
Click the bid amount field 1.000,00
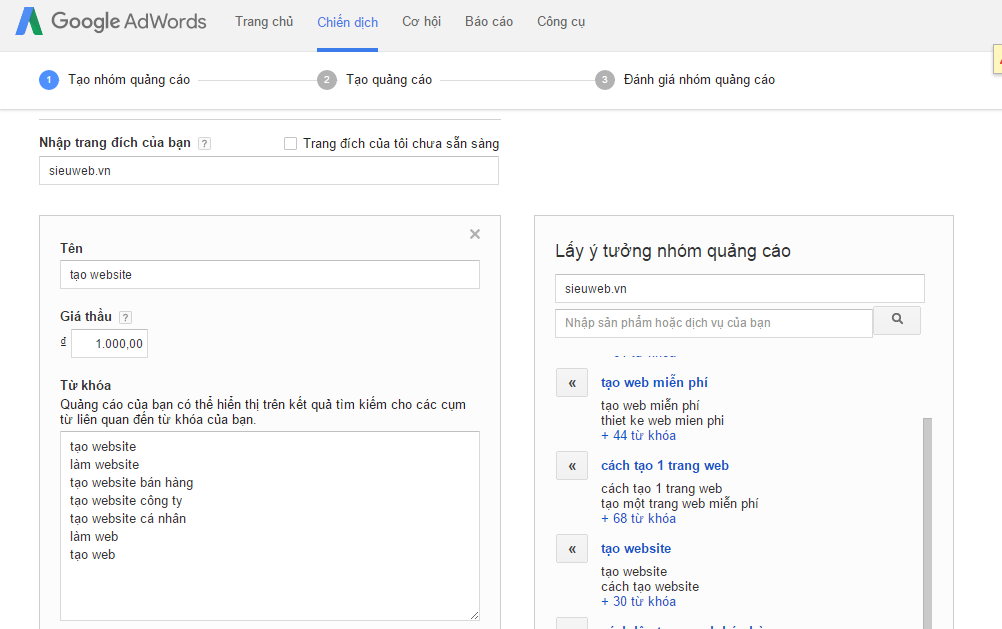coord(109,343)
